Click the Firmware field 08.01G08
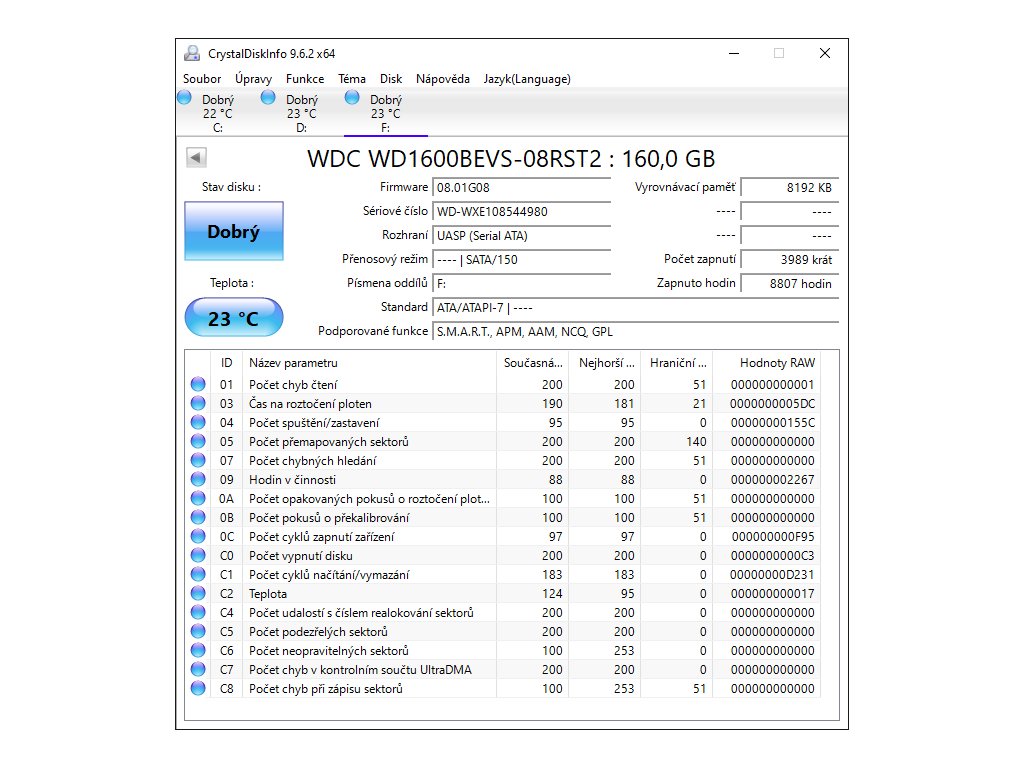The image size is (1024, 768). click(x=521, y=187)
